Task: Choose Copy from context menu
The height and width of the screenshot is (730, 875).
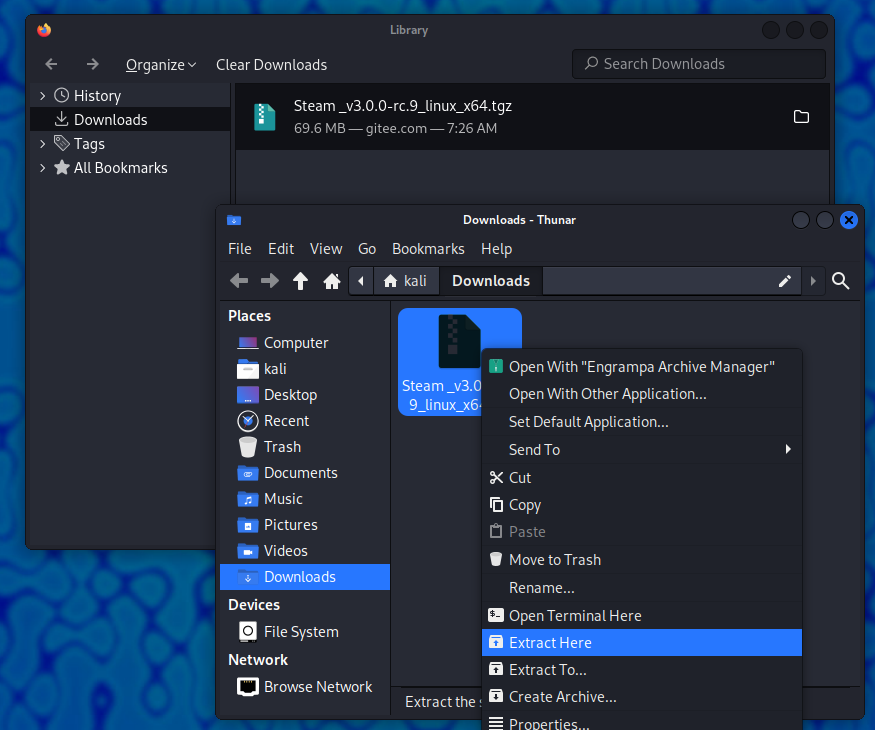Action: tap(642, 505)
